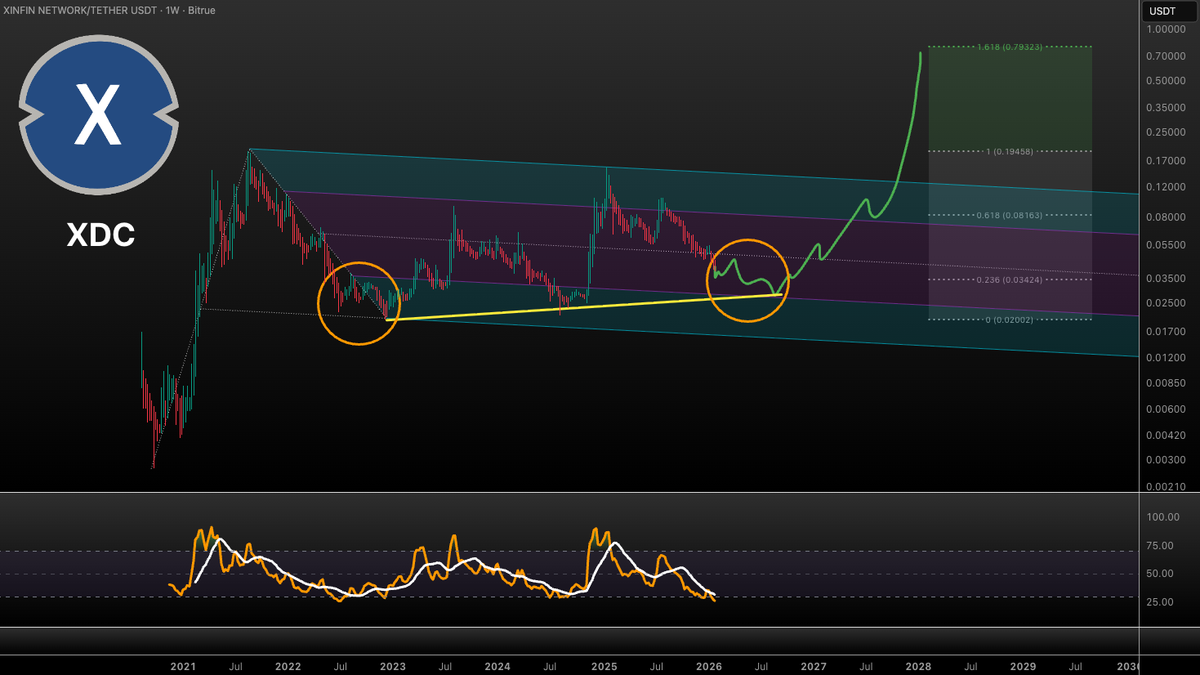Viewport: 1200px width, 675px height.
Task: Click 0.03500 on the price axis
Action: pos(1166,279)
